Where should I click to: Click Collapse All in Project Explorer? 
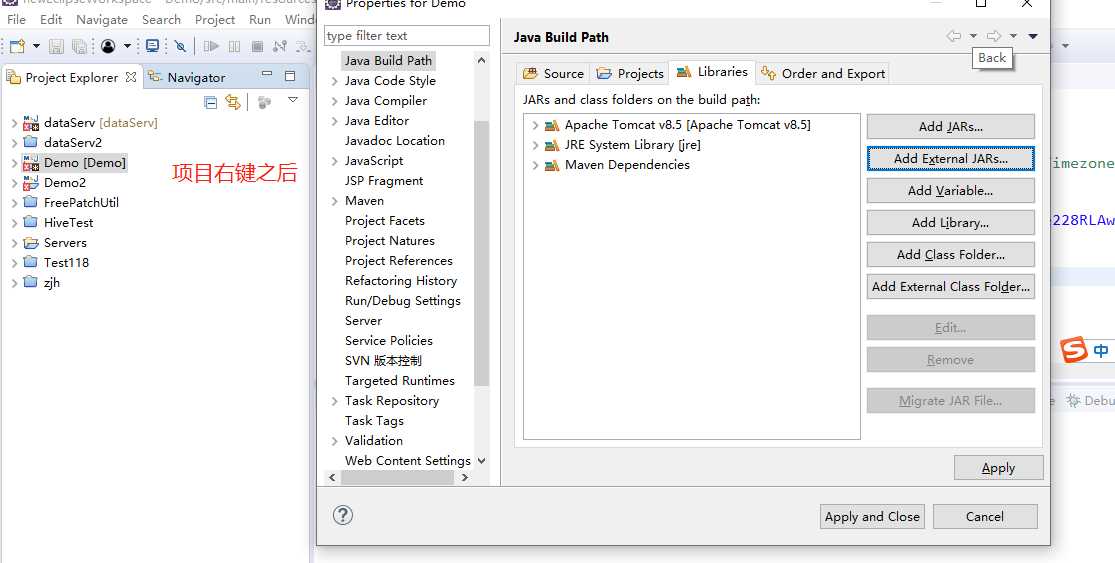[x=210, y=102]
